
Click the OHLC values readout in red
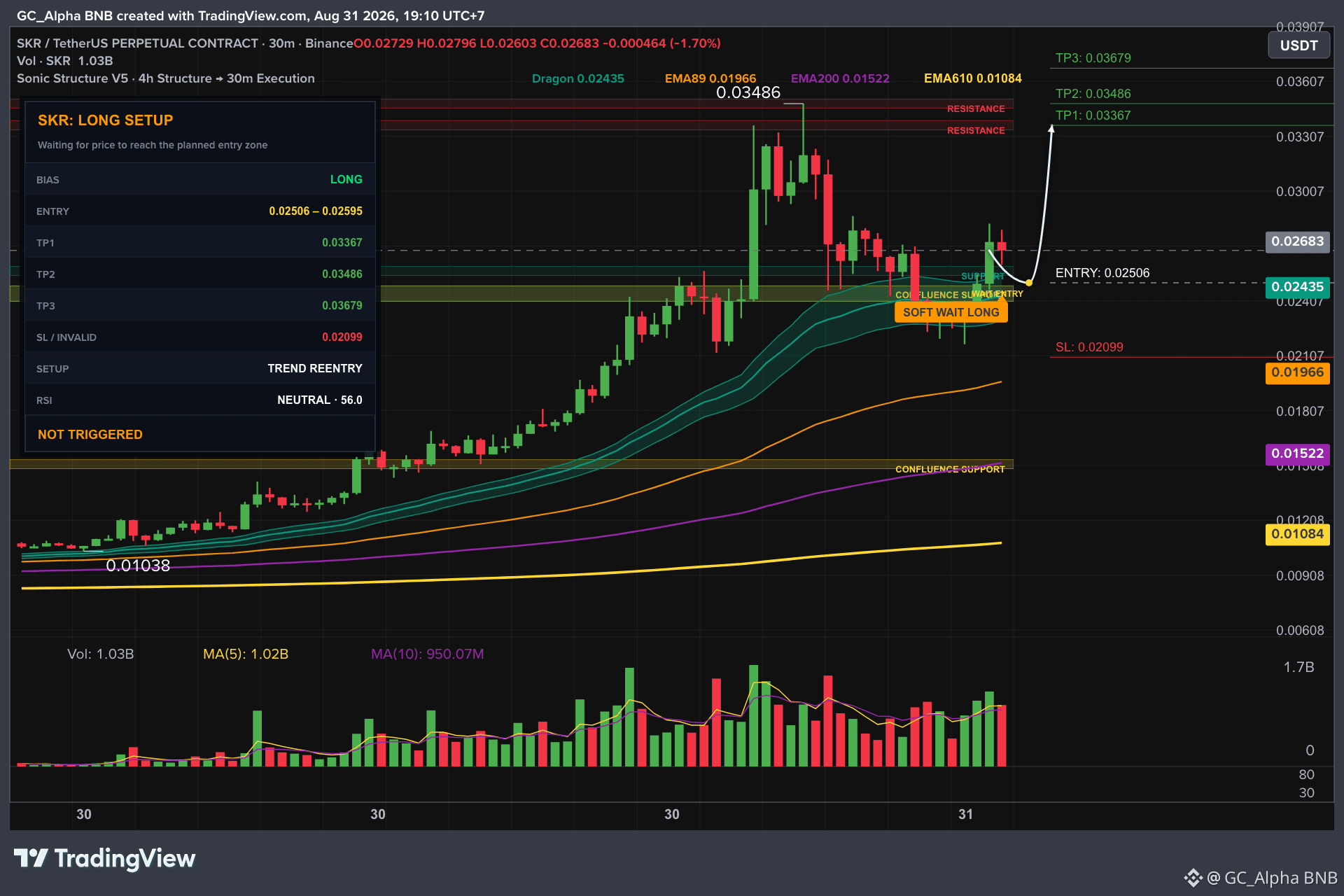pyautogui.click(x=537, y=43)
